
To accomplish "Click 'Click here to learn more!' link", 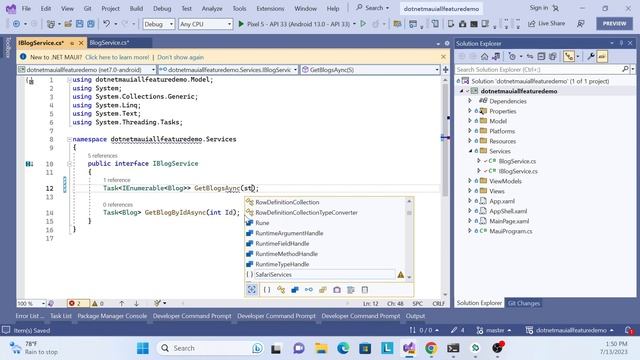I will pos(117,57).
